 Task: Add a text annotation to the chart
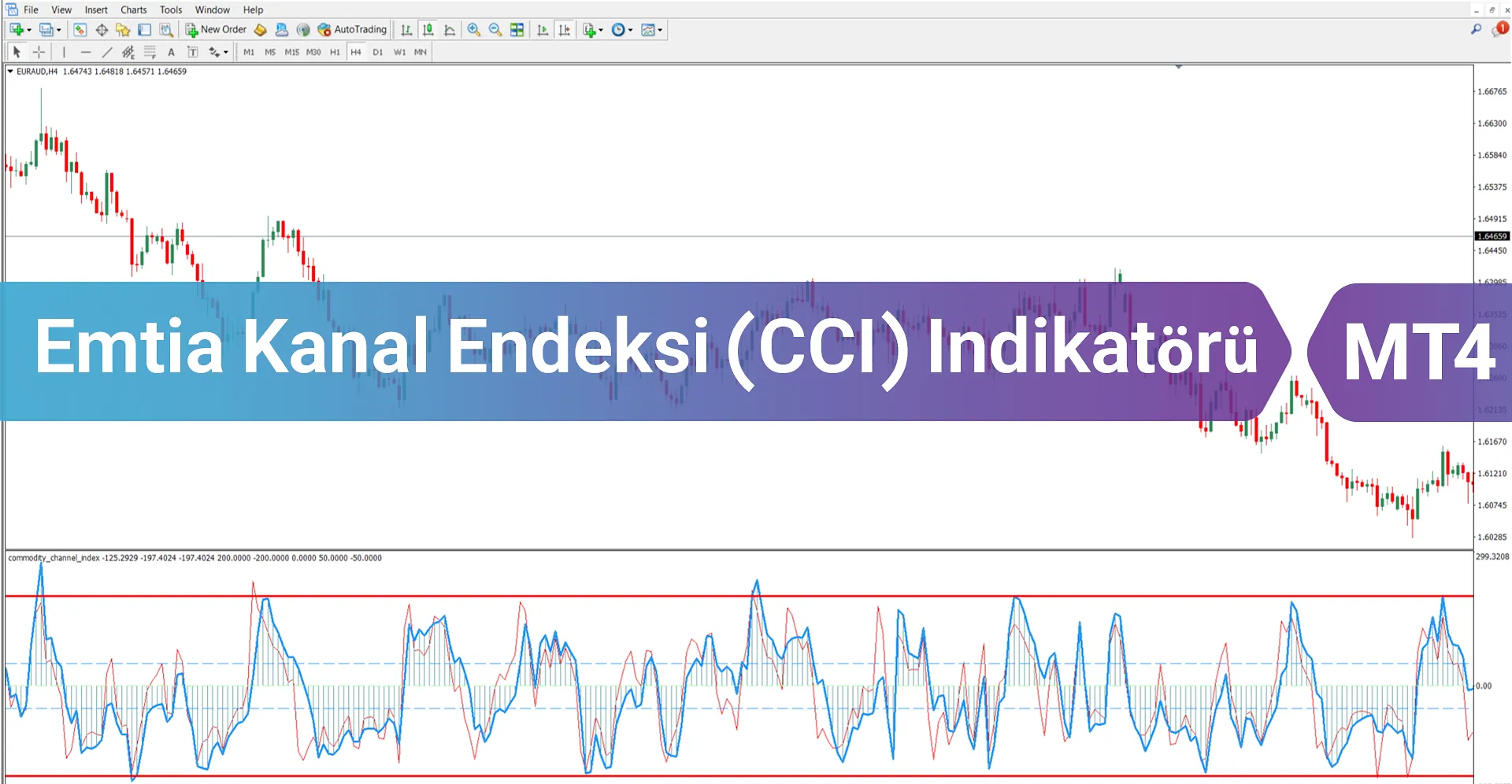(x=171, y=52)
